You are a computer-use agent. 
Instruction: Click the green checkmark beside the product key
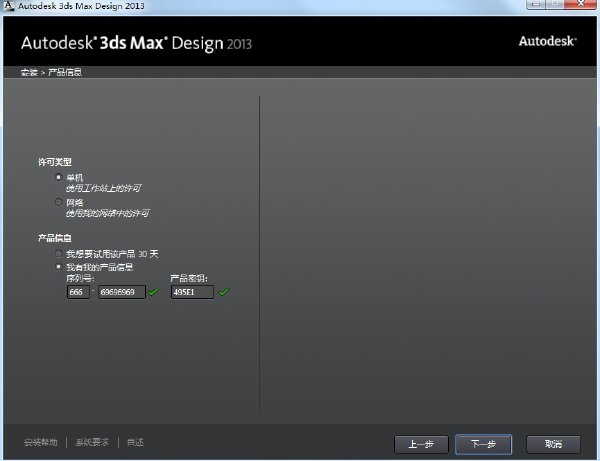223,292
